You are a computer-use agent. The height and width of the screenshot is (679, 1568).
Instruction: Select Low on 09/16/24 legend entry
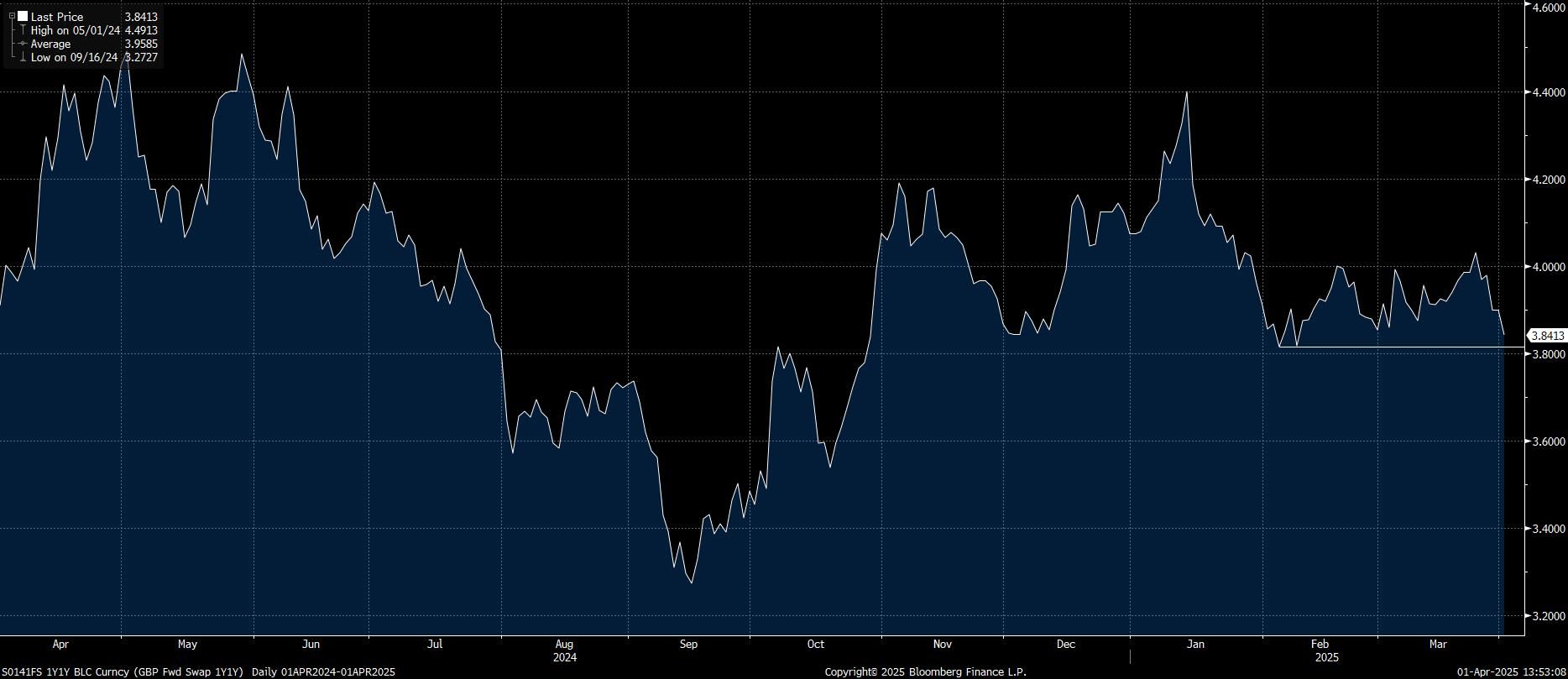tap(74, 57)
